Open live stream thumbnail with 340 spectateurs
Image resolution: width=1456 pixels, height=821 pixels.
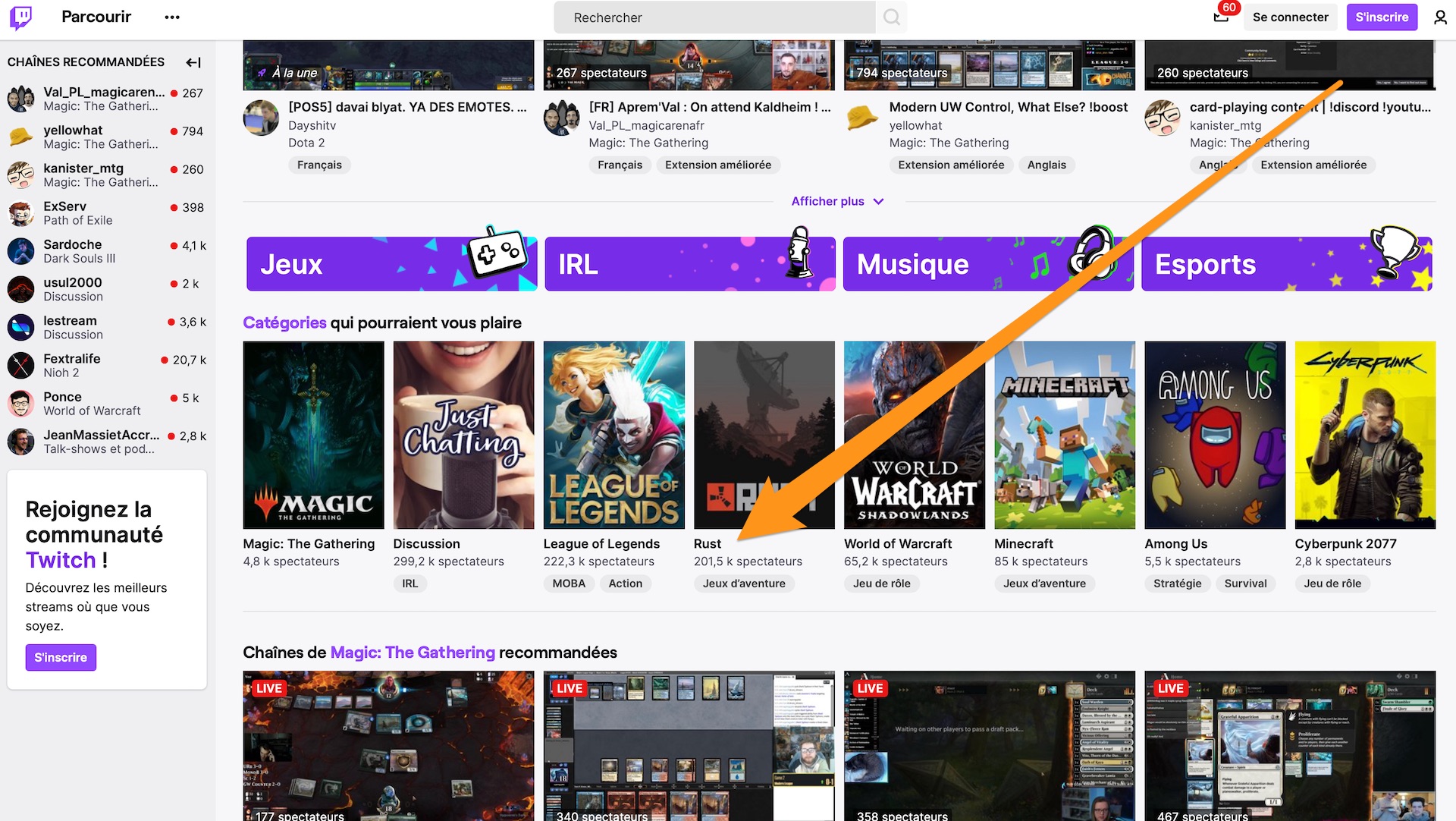click(x=689, y=746)
